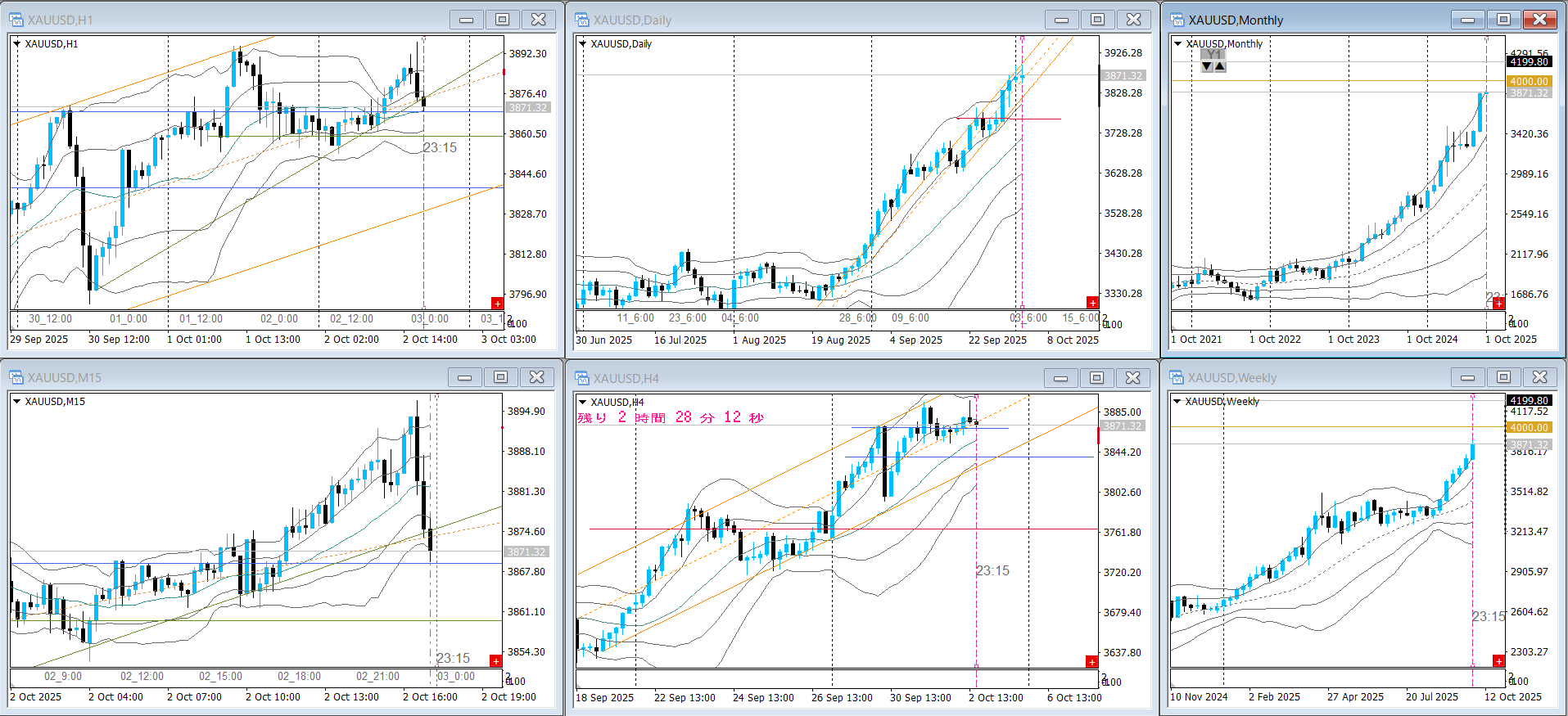Maximize the XAUUSD,H4 chart window
1568x716 pixels.
1096,377
